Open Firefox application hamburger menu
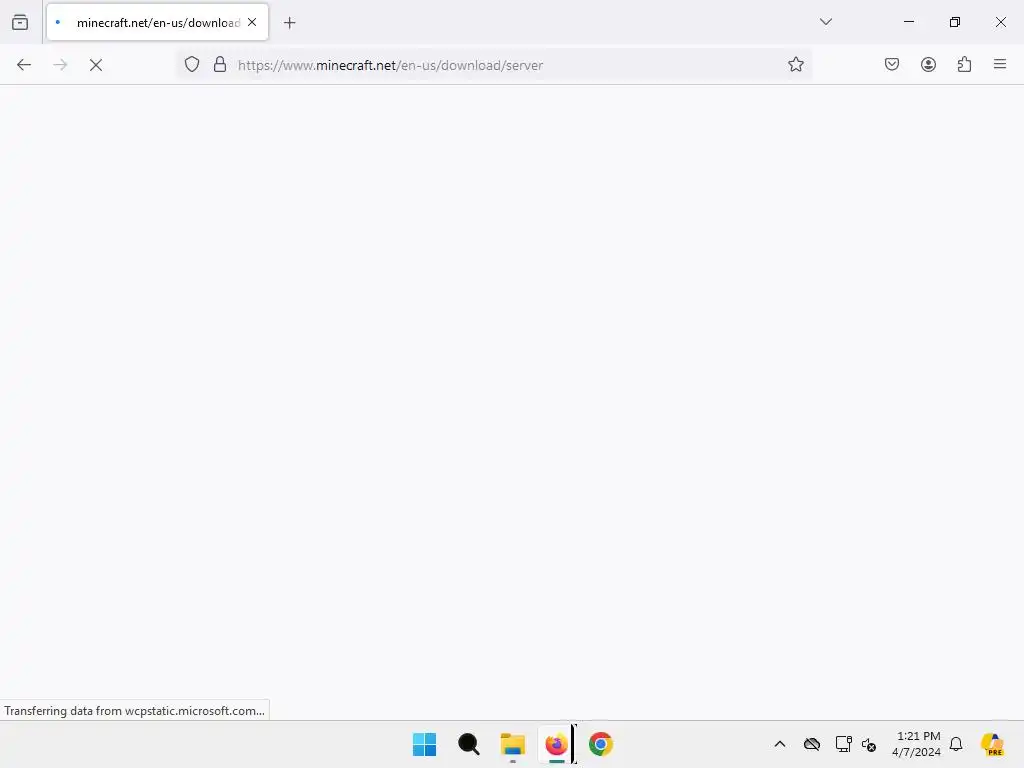 point(1000,65)
